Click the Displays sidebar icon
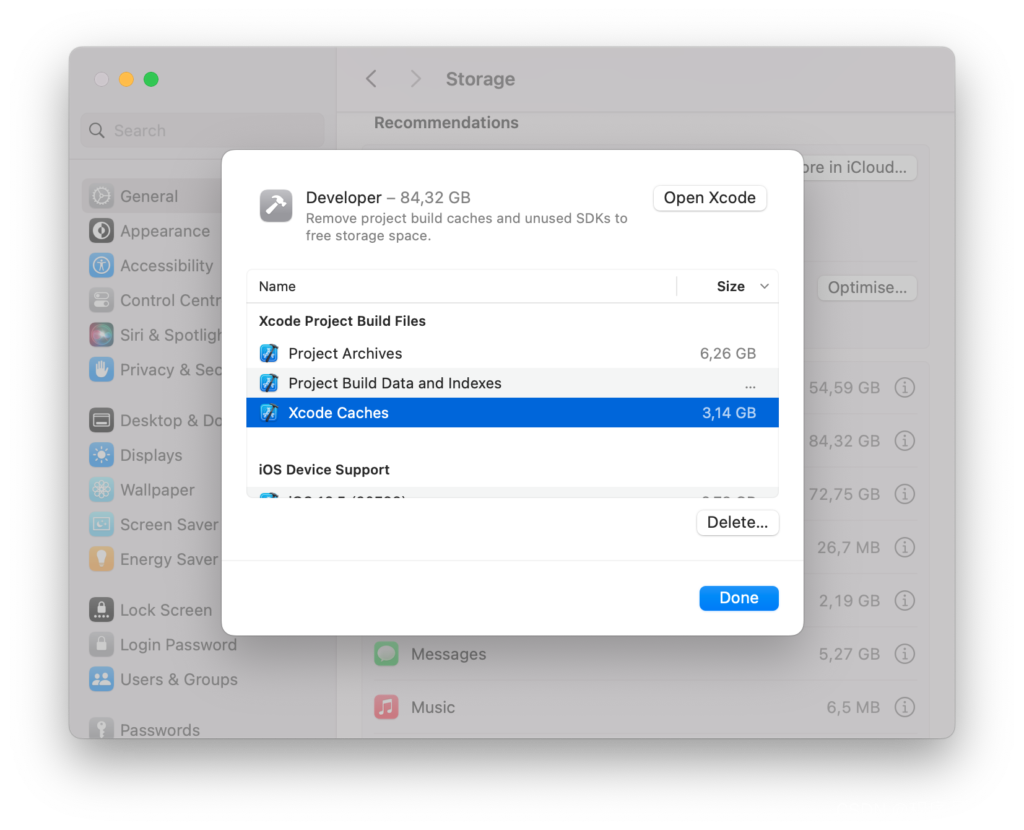The height and width of the screenshot is (830, 1024). (101, 455)
